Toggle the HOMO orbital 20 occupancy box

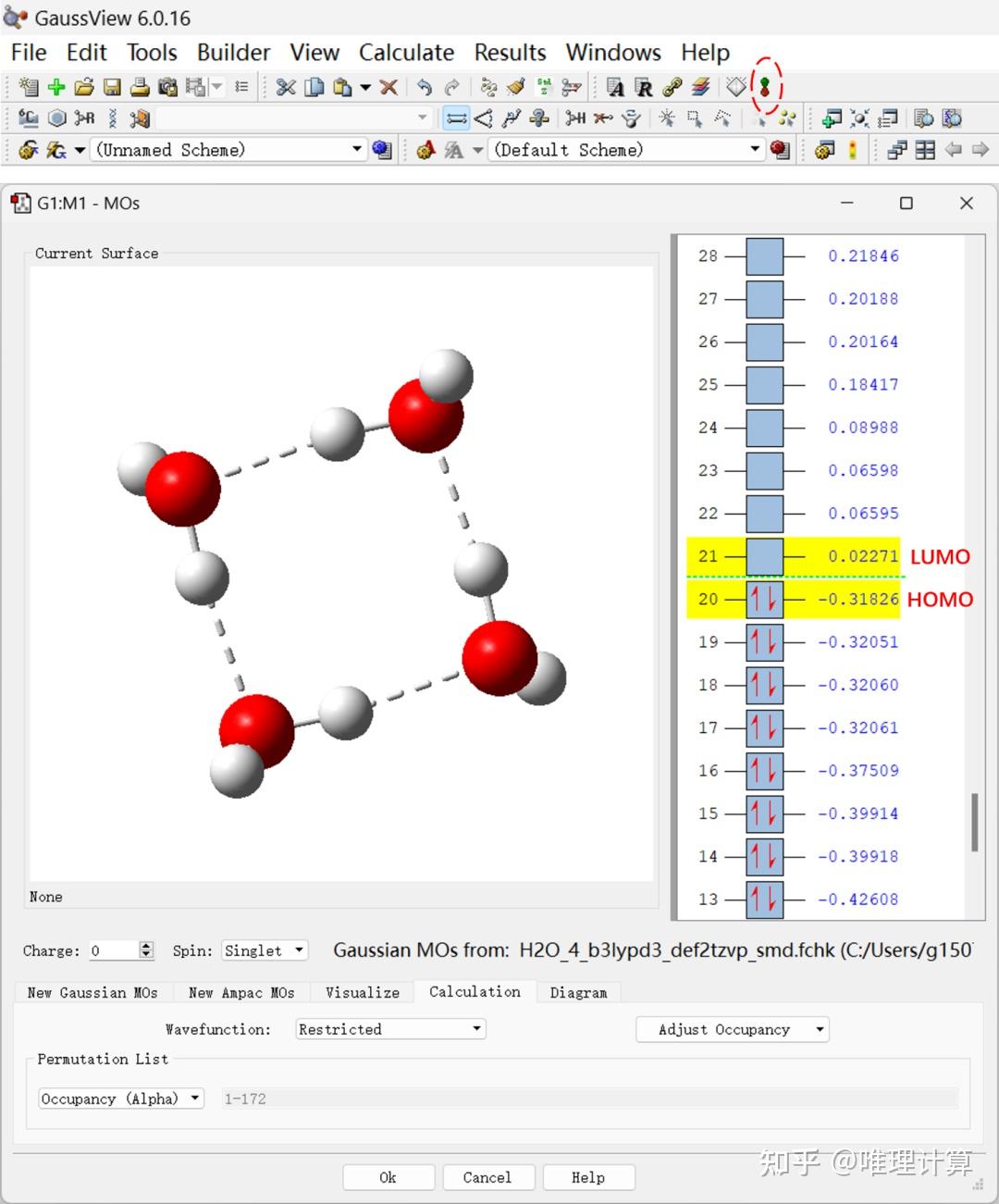(764, 599)
